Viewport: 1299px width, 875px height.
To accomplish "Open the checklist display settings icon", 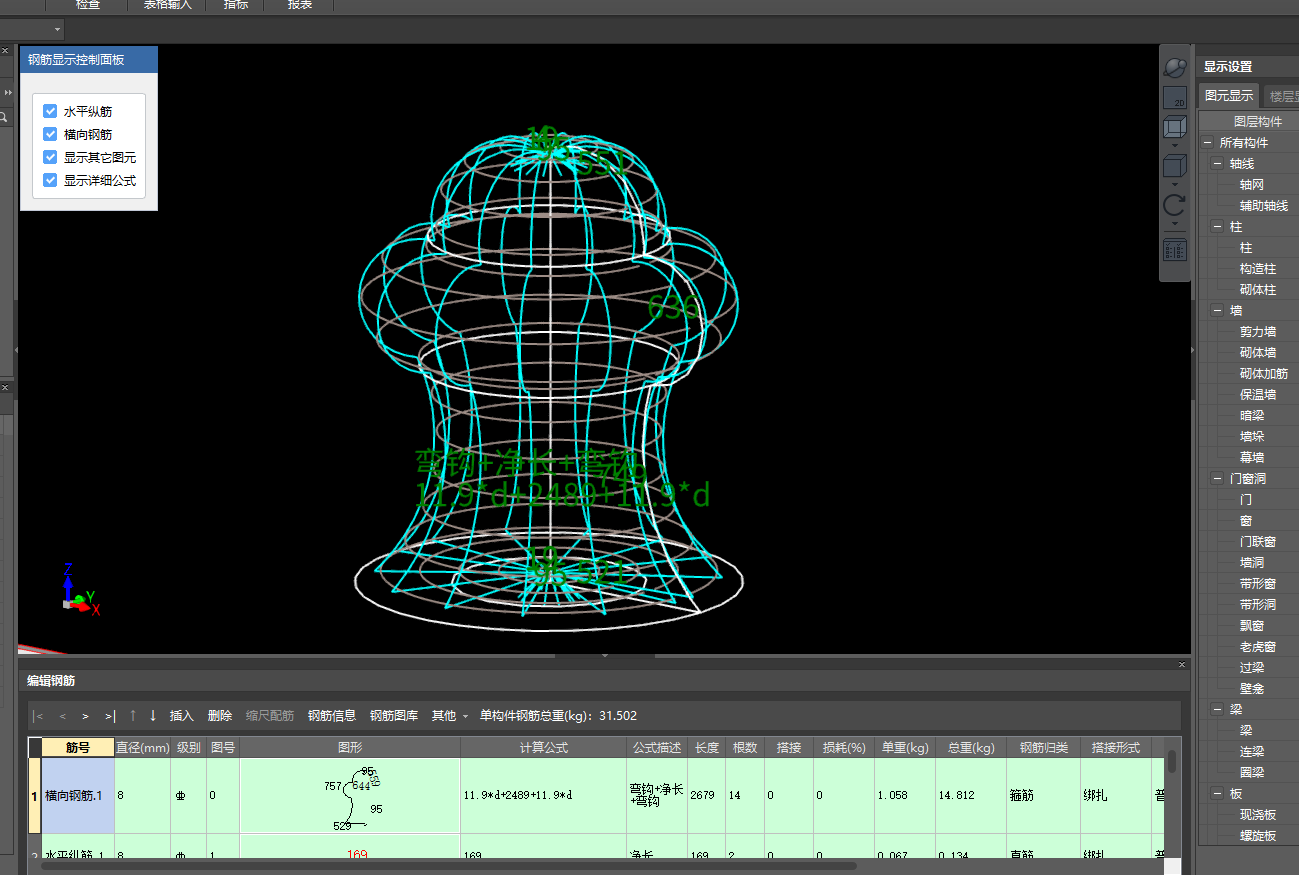I will click(x=1174, y=250).
